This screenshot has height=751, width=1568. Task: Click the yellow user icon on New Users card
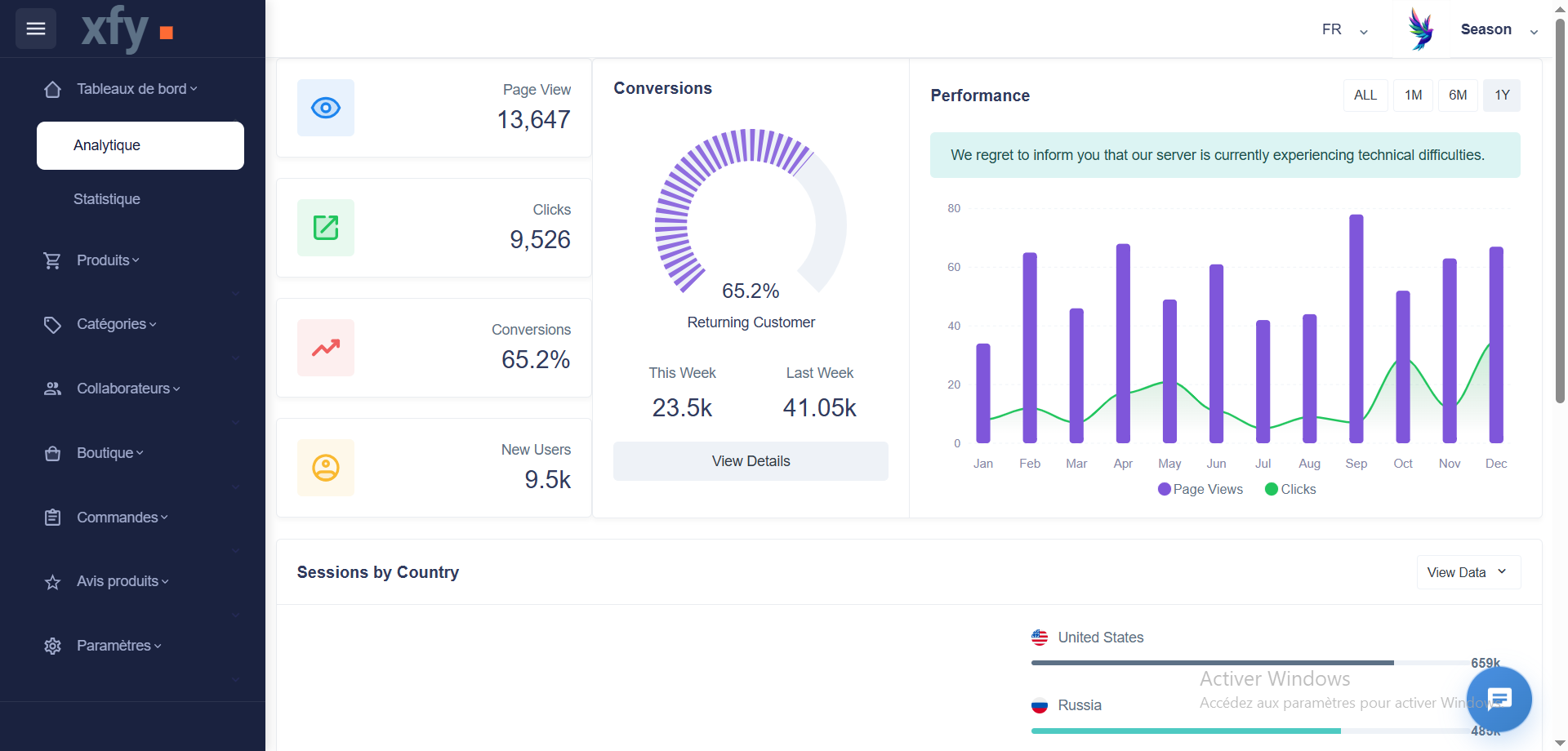click(326, 468)
